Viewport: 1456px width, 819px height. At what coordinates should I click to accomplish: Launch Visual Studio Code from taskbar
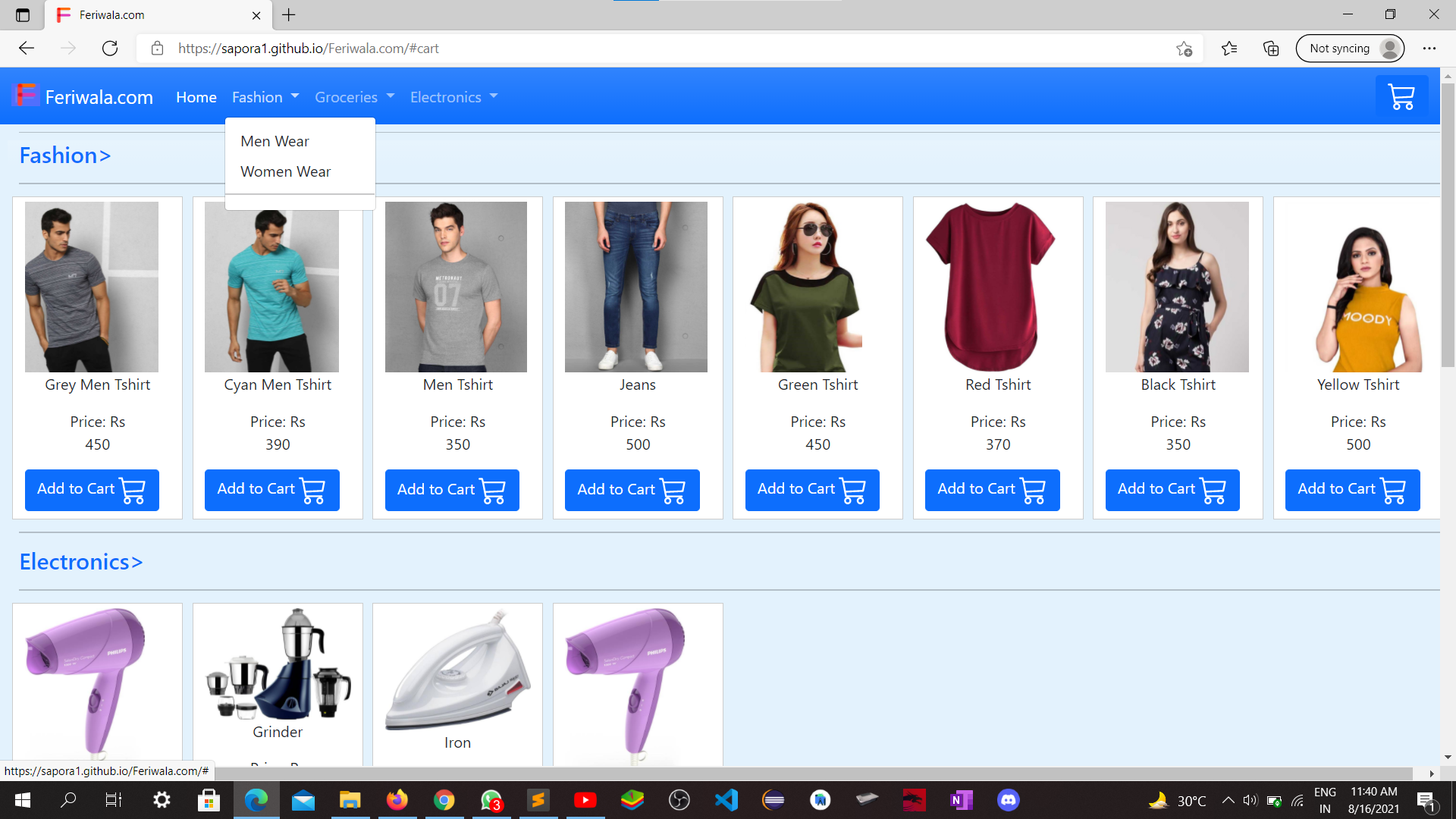pyautogui.click(x=726, y=800)
